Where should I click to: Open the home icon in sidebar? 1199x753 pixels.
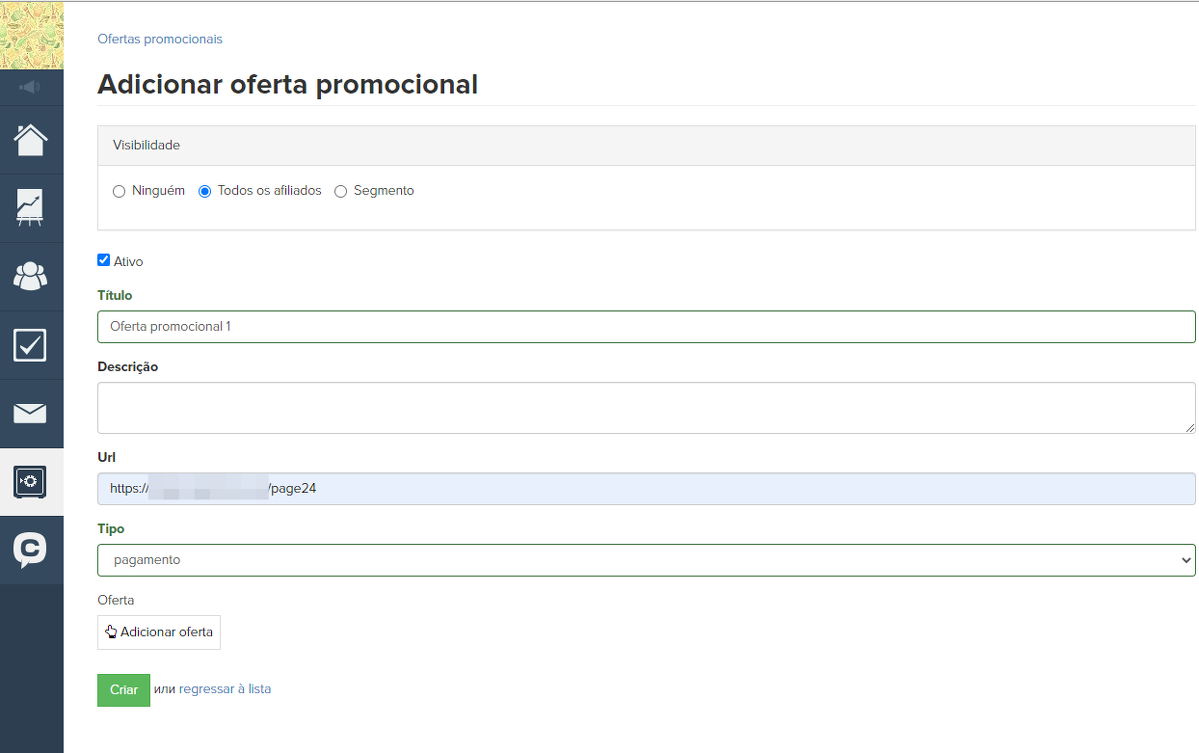coord(31,140)
